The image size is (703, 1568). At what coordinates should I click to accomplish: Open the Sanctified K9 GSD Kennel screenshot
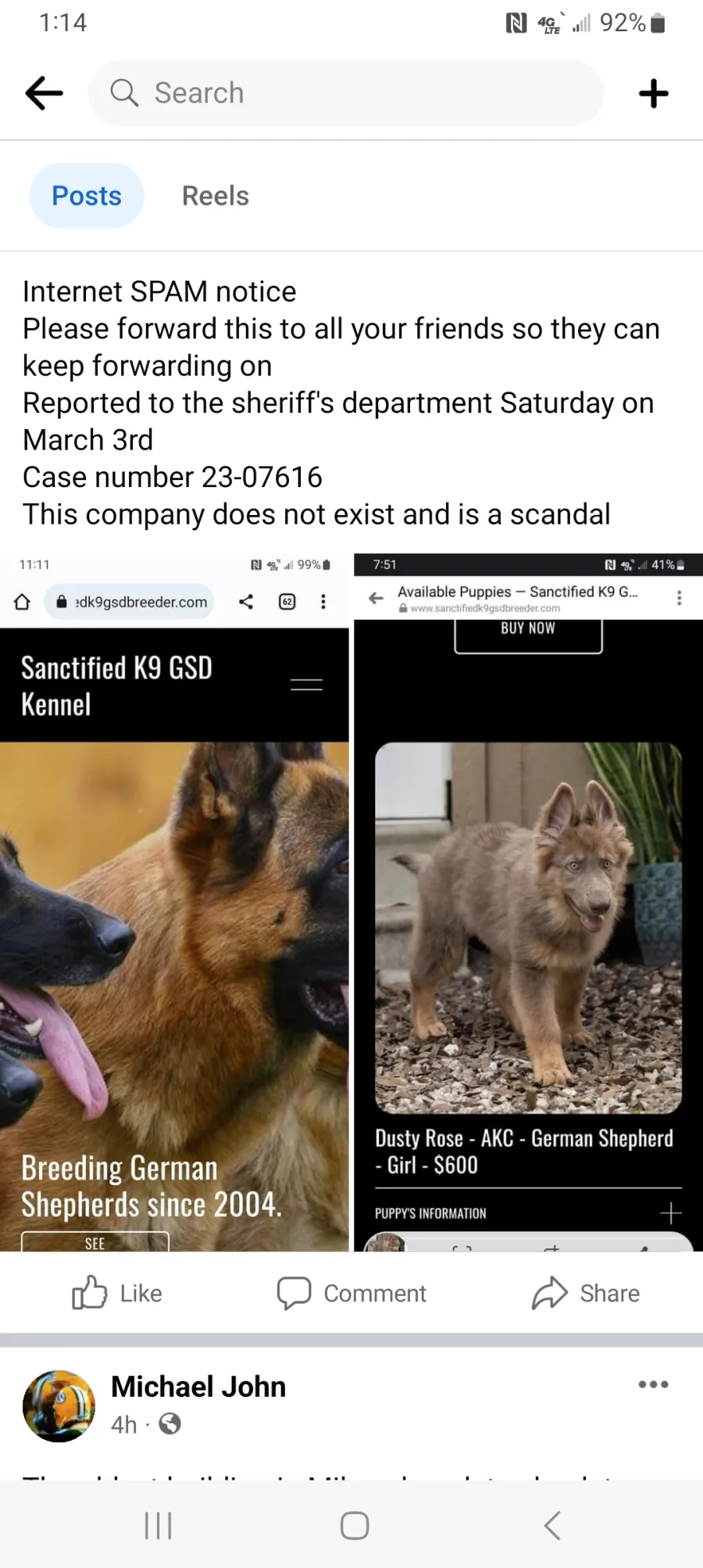[x=174, y=902]
